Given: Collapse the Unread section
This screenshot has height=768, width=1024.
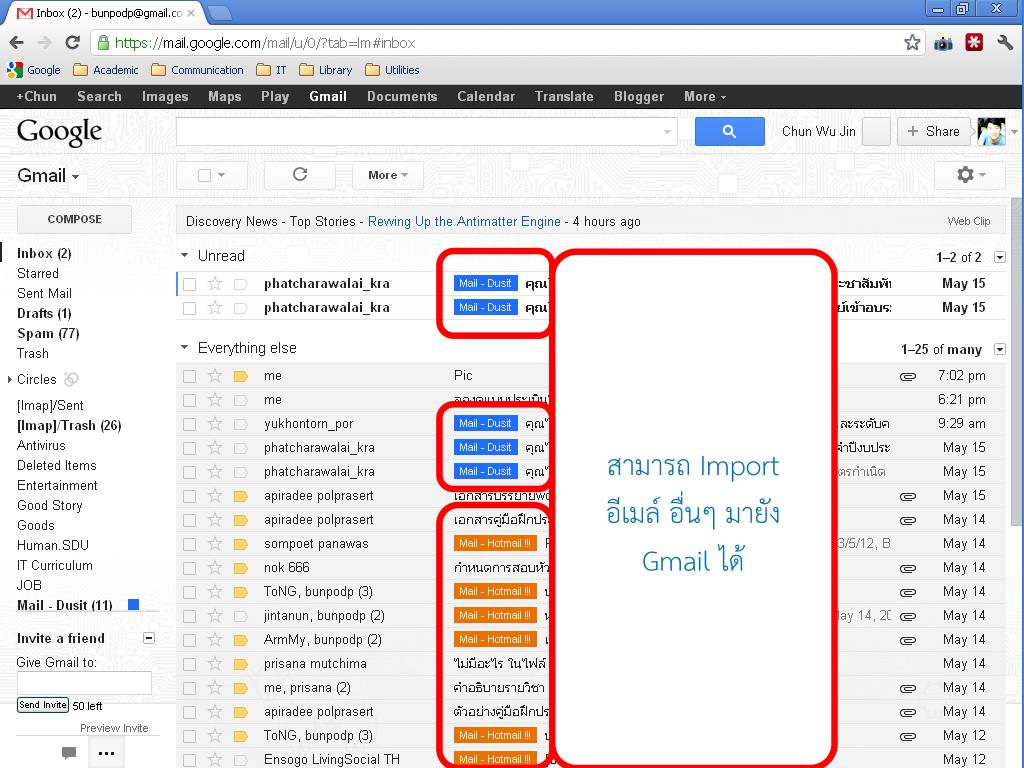Looking at the screenshot, I should coord(184,255).
